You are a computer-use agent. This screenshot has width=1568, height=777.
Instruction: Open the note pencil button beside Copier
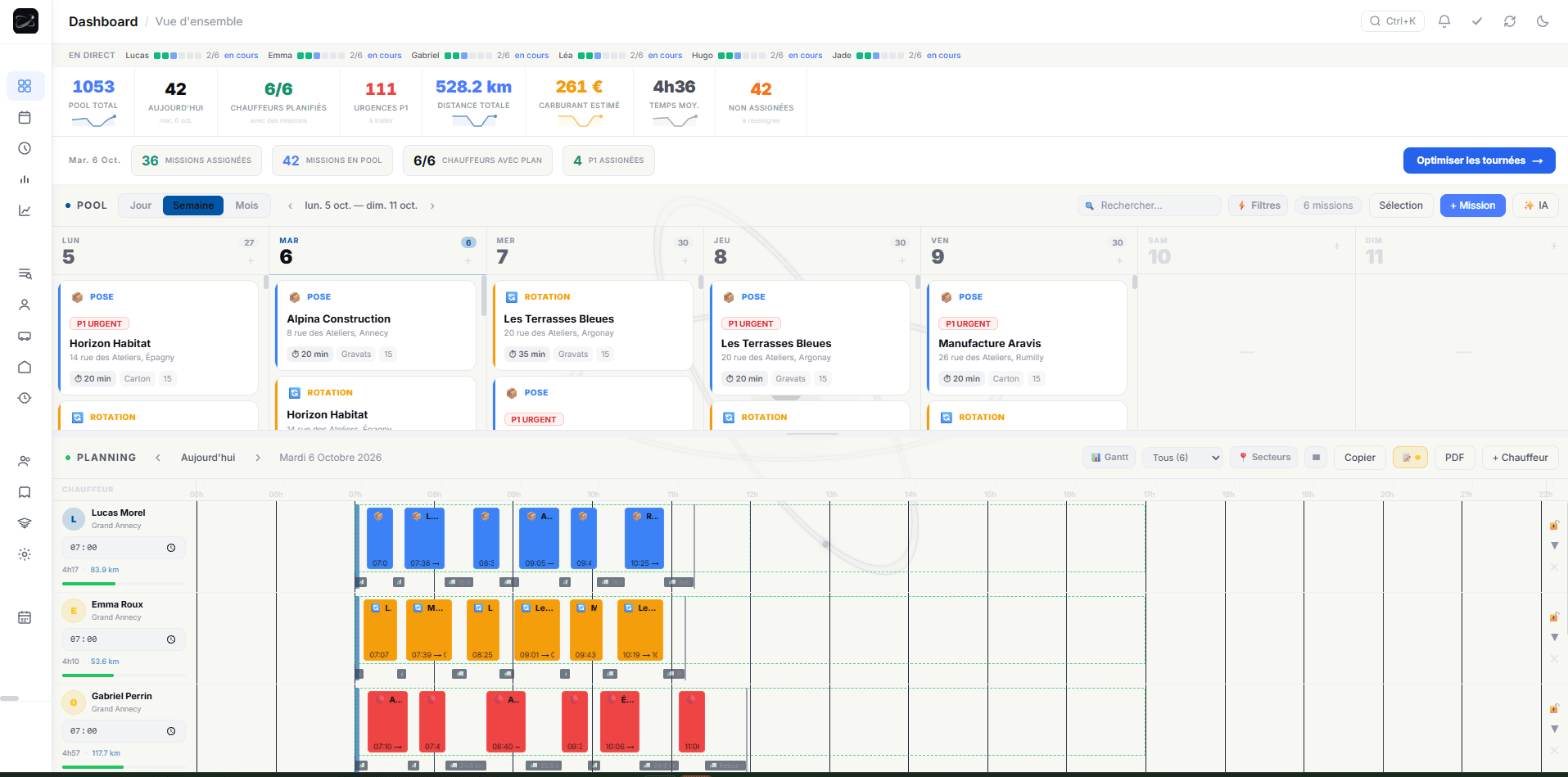pyautogui.click(x=1410, y=458)
